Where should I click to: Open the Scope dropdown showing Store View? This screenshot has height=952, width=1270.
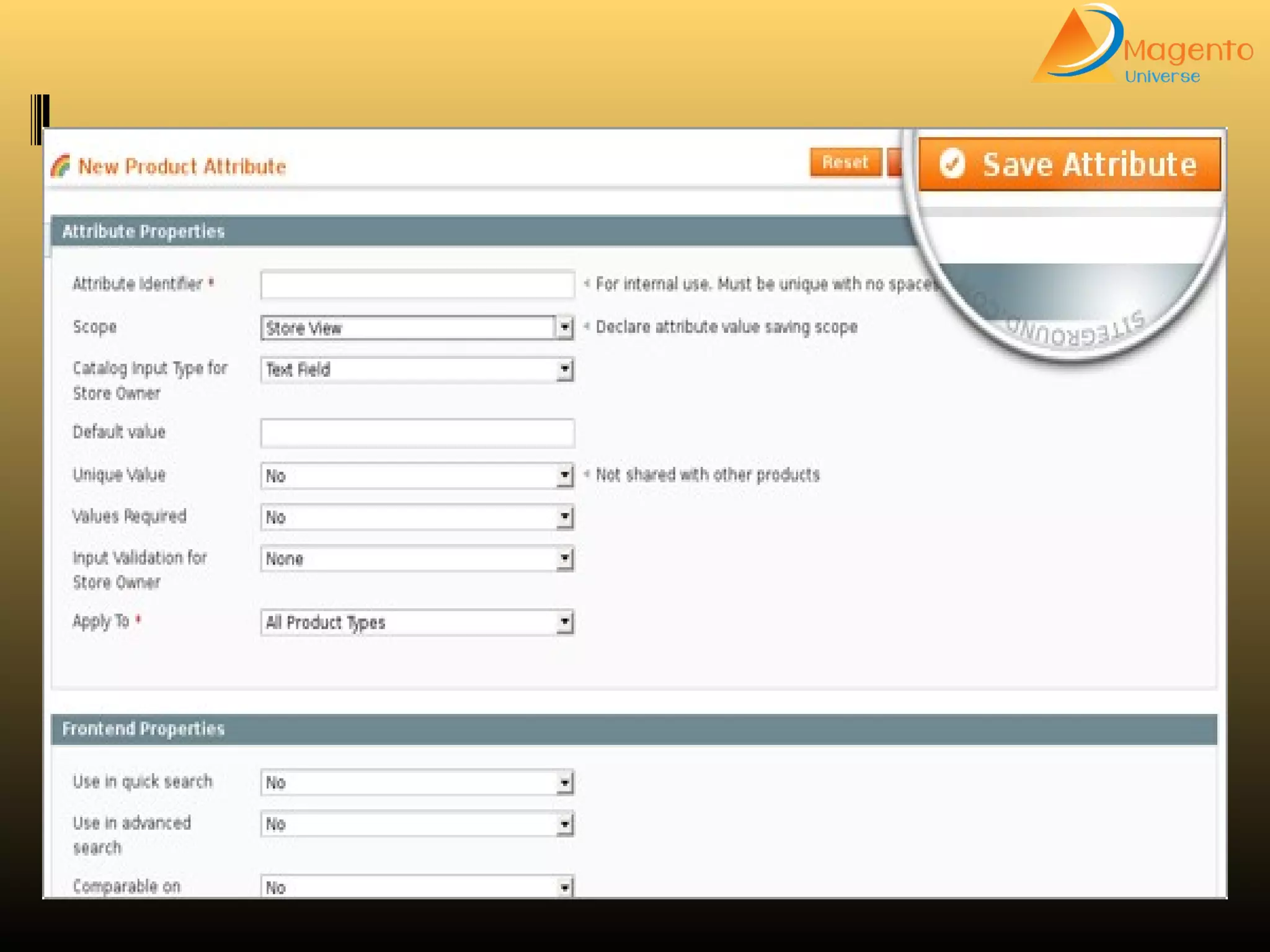(x=417, y=328)
